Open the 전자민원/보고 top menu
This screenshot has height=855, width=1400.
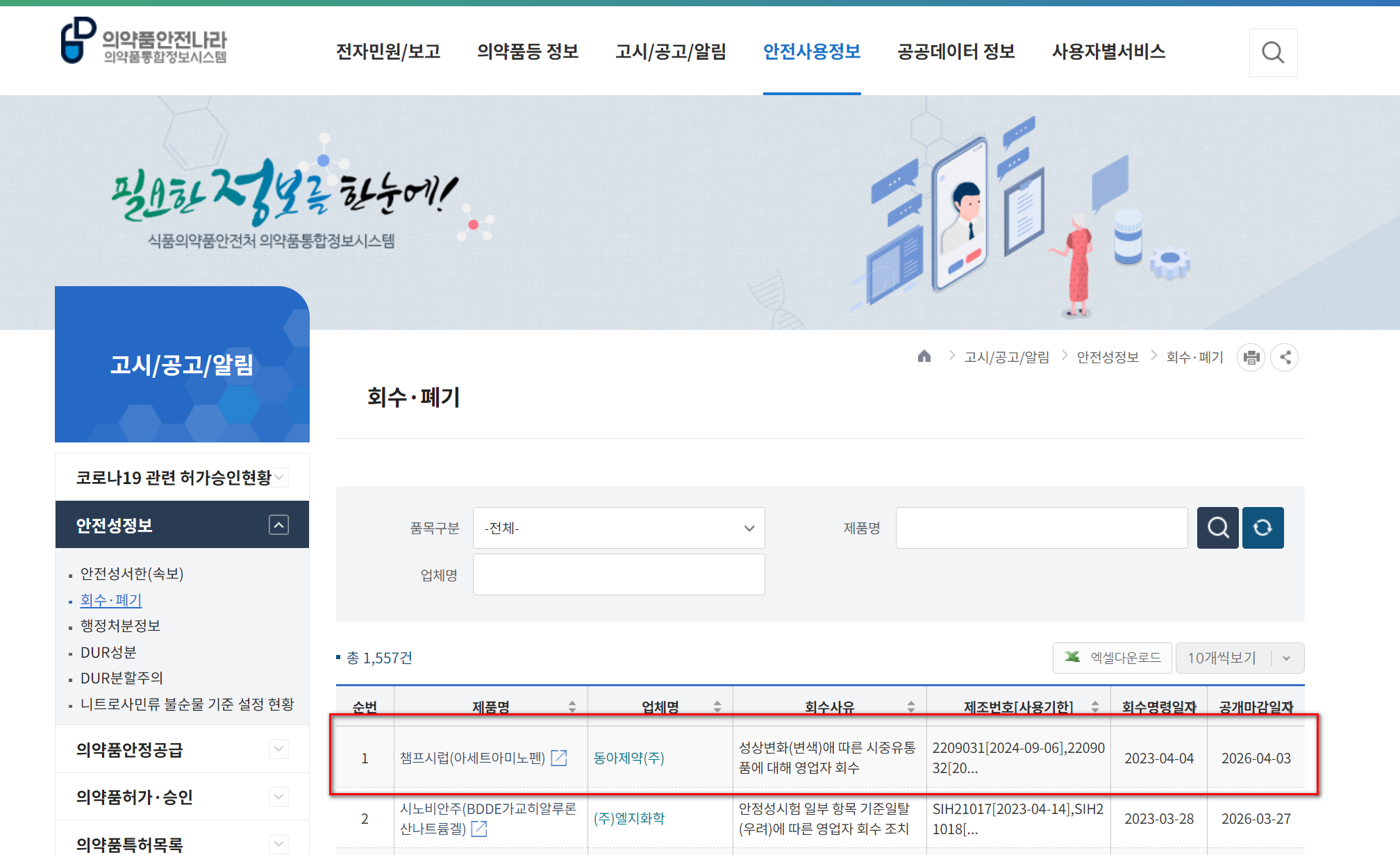[387, 51]
